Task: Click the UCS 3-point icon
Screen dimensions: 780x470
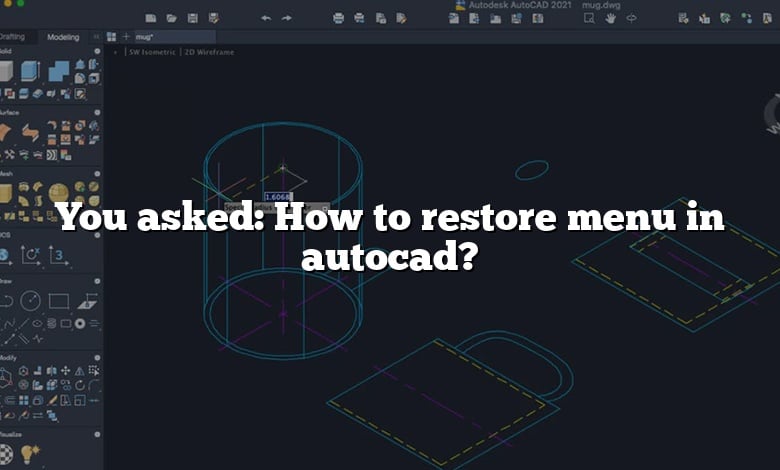Action: tap(58, 255)
